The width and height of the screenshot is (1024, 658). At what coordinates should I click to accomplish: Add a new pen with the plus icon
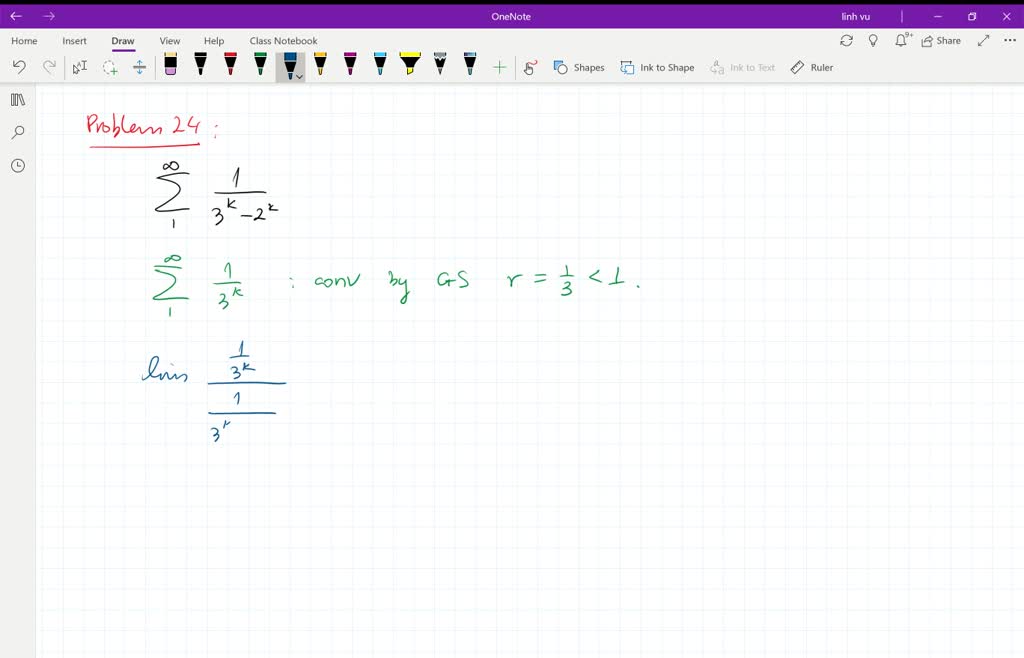(x=500, y=66)
